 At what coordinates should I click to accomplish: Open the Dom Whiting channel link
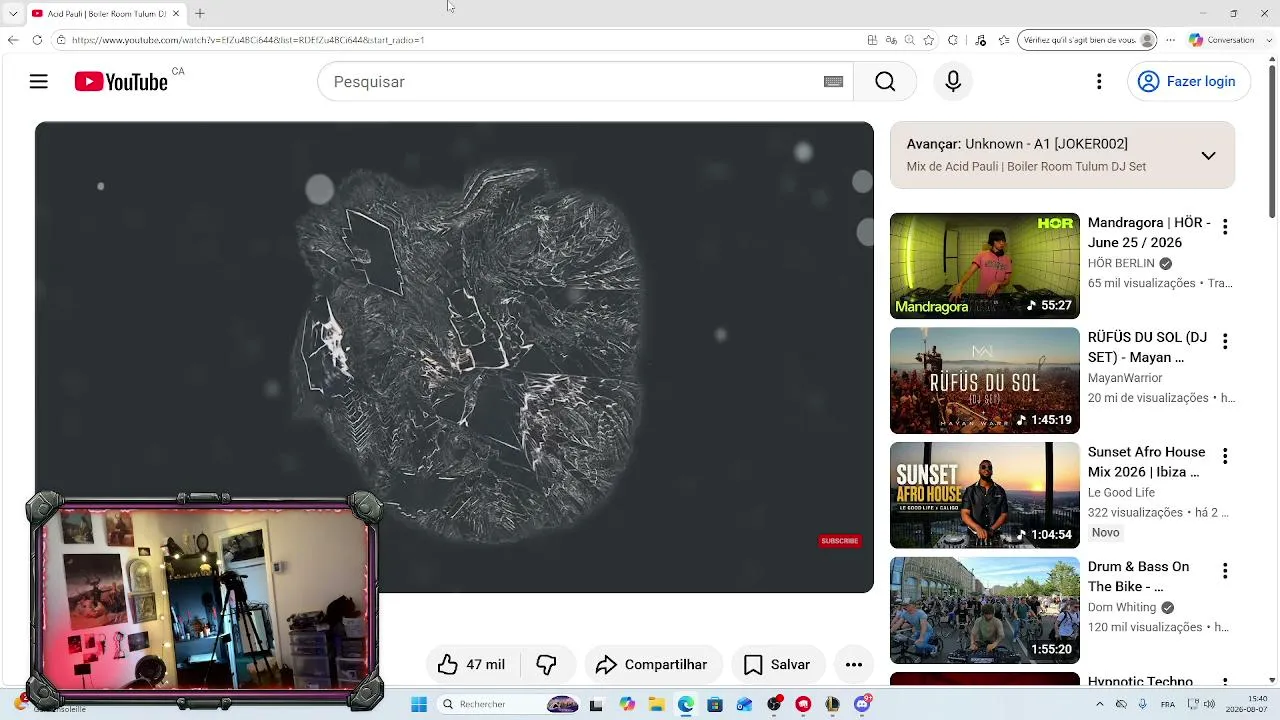click(x=1122, y=608)
